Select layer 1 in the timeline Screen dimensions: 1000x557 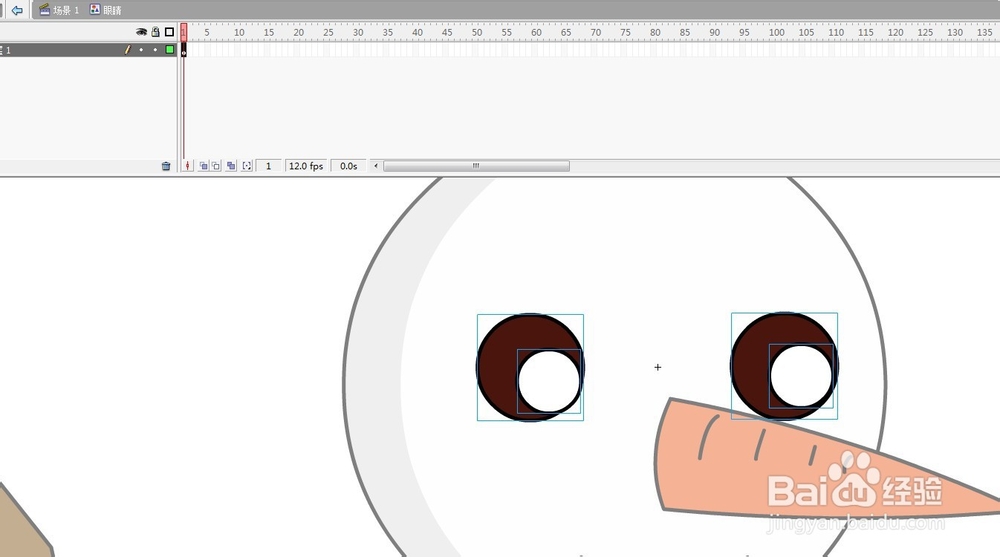click(x=87, y=50)
